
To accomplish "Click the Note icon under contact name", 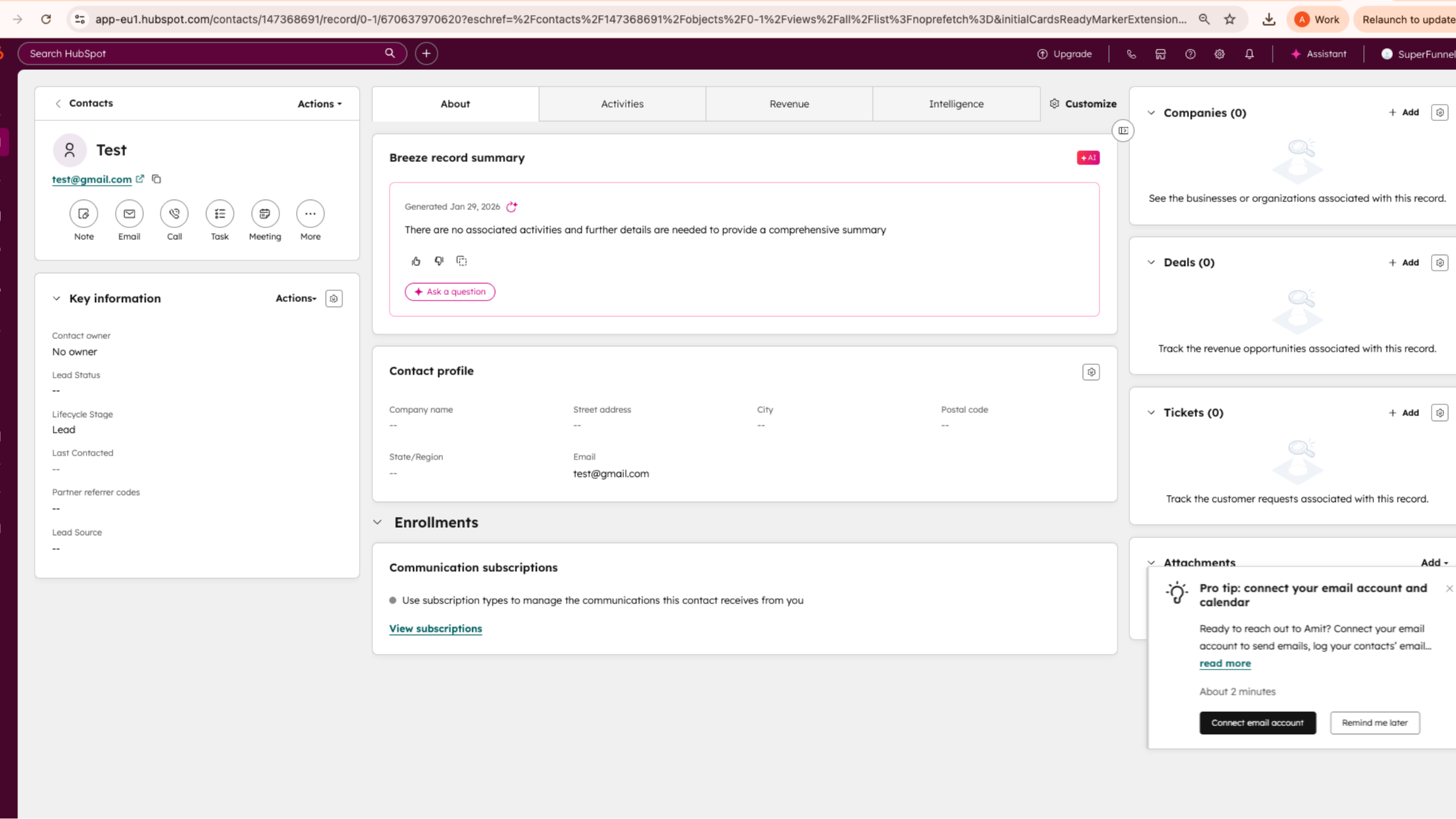I will (83, 214).
